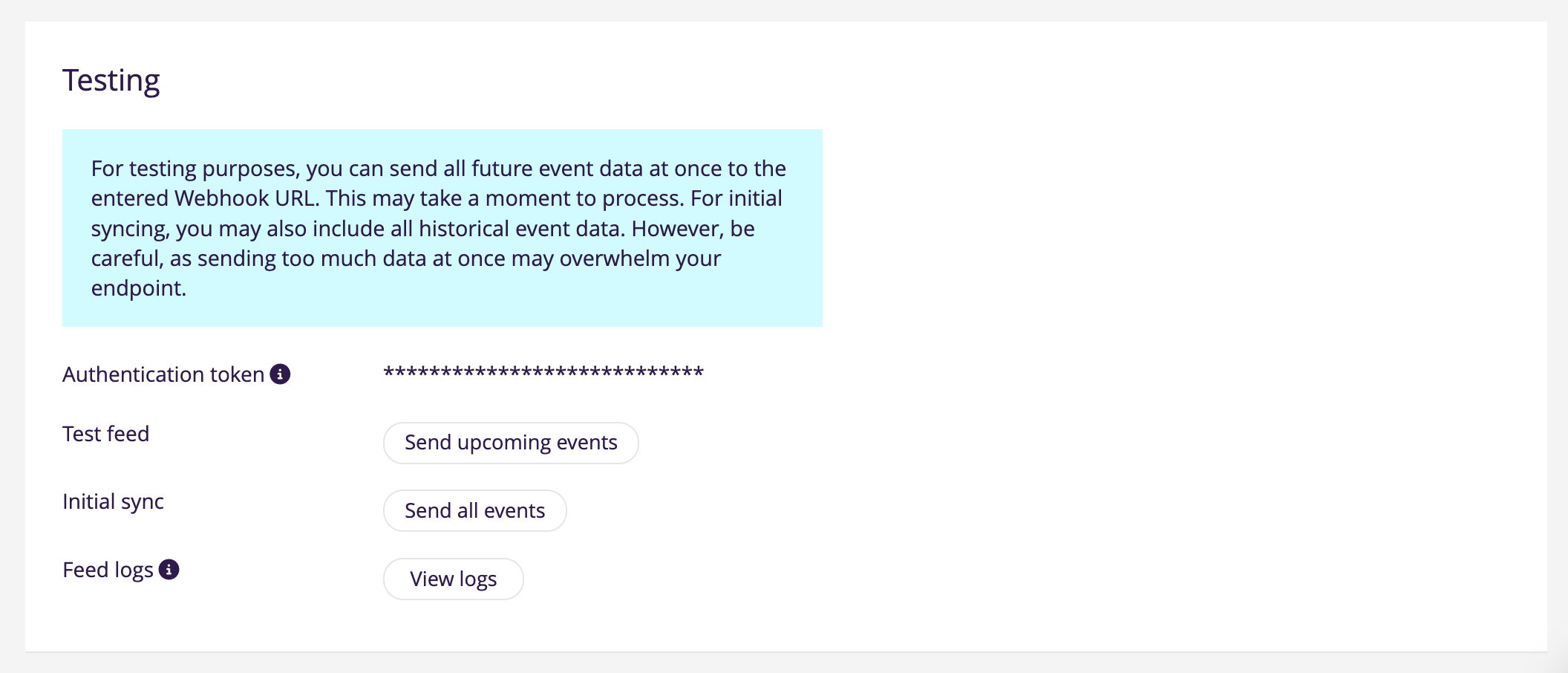Click the Feed logs label text
Screen dimensions: 1568x673
pos(108,570)
